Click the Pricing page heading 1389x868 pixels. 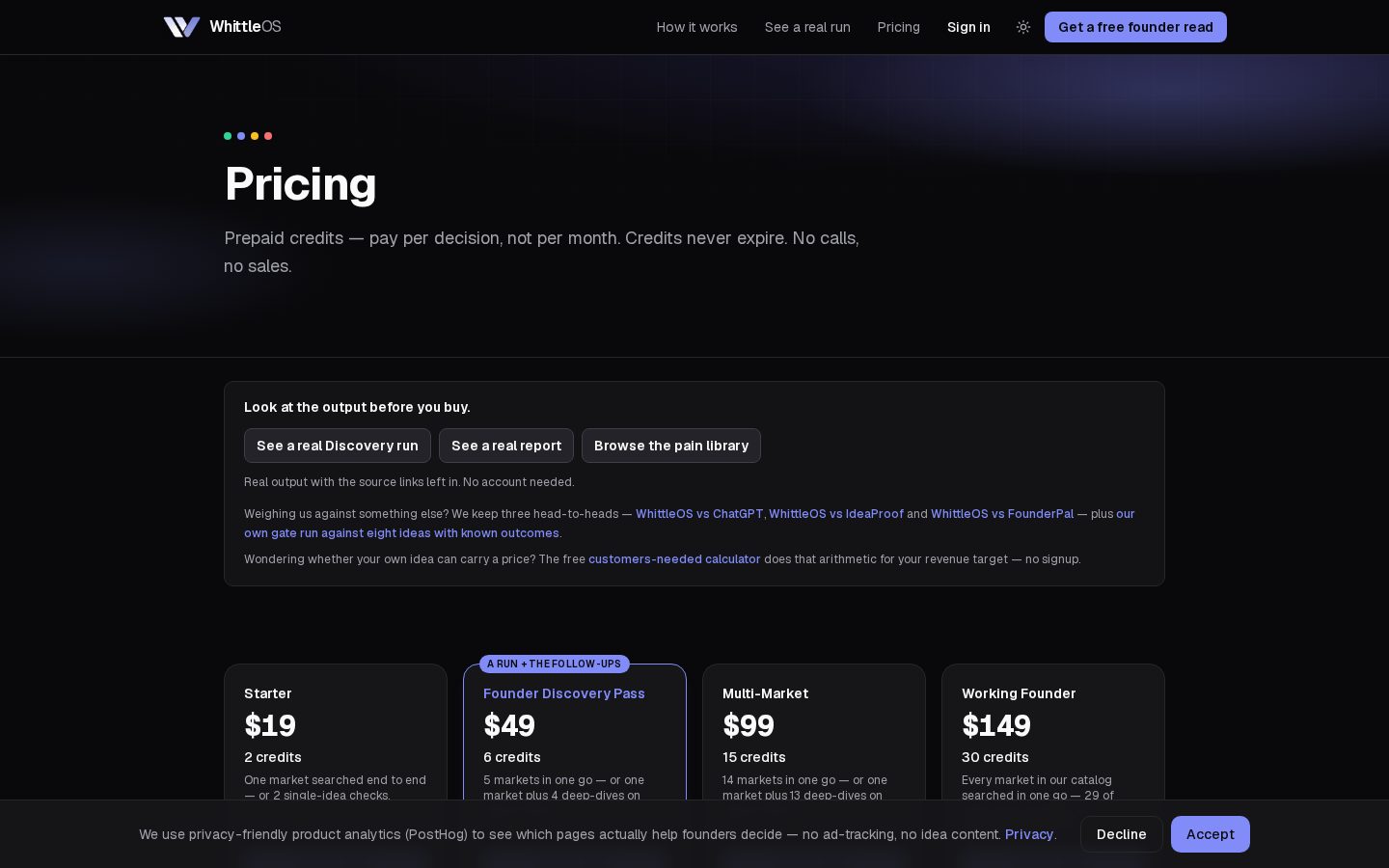click(x=300, y=183)
